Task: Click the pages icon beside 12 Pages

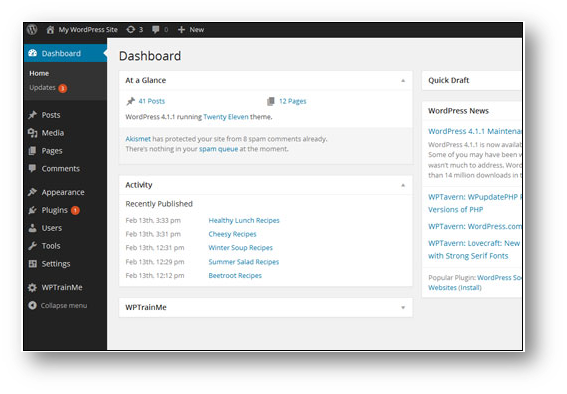Action: pos(271,101)
